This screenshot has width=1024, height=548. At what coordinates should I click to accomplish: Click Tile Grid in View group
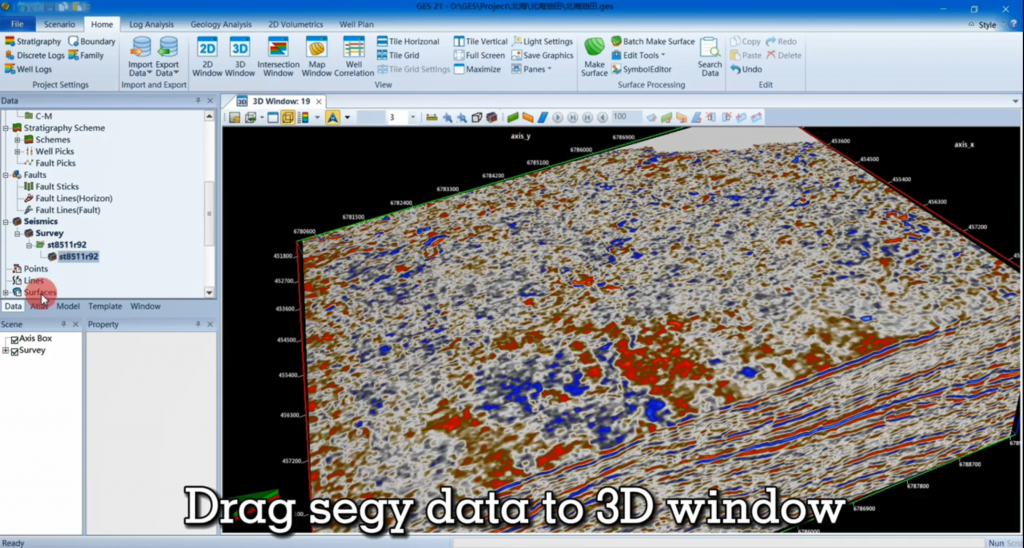click(398, 56)
